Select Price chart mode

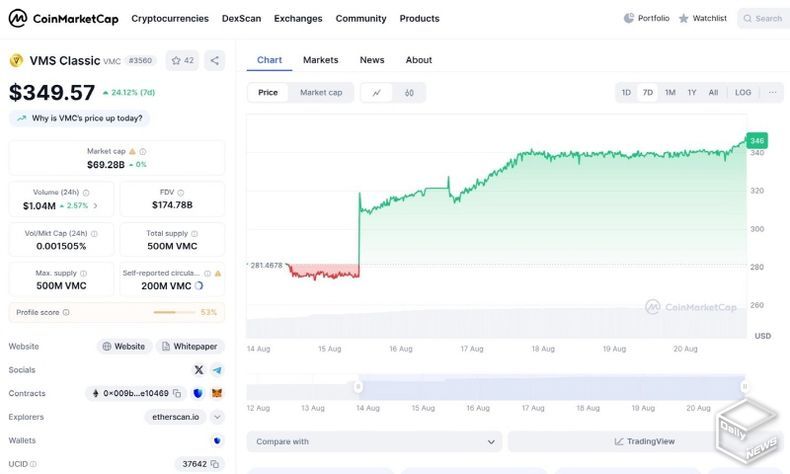268,93
